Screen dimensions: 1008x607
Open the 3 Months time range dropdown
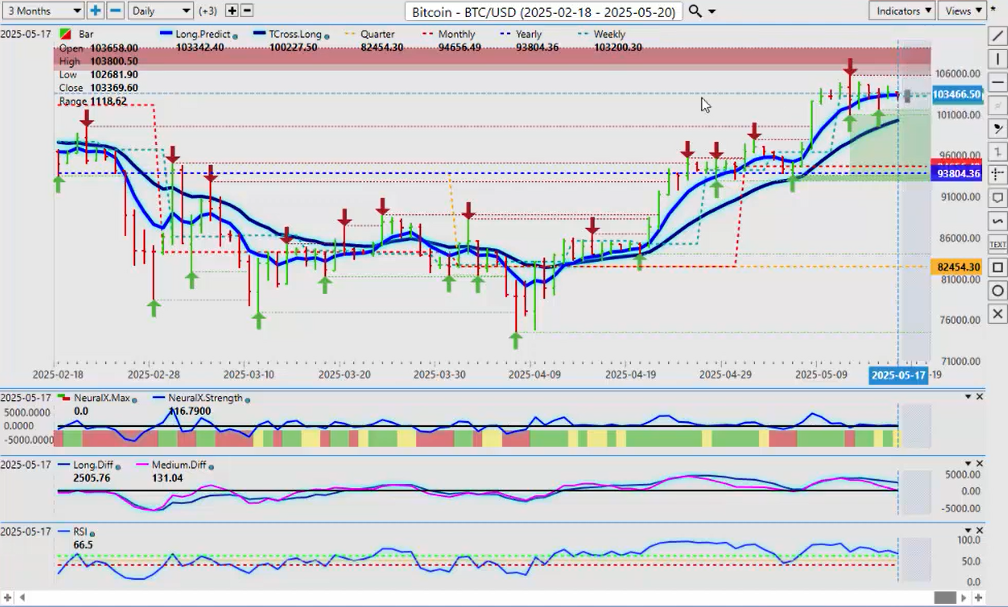click(x=42, y=11)
